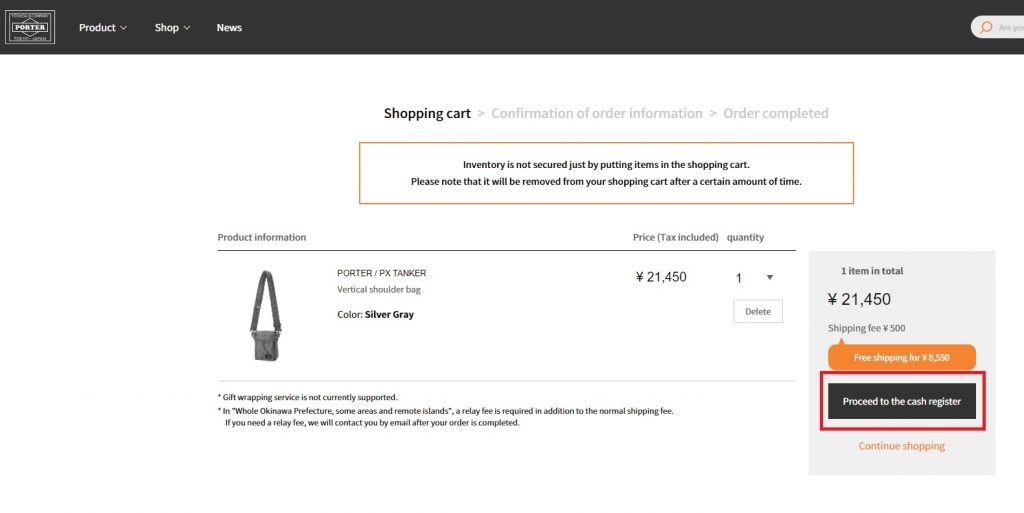Click Confirmation of order information step
Viewport: 1024px width, 513px height.
click(x=597, y=114)
